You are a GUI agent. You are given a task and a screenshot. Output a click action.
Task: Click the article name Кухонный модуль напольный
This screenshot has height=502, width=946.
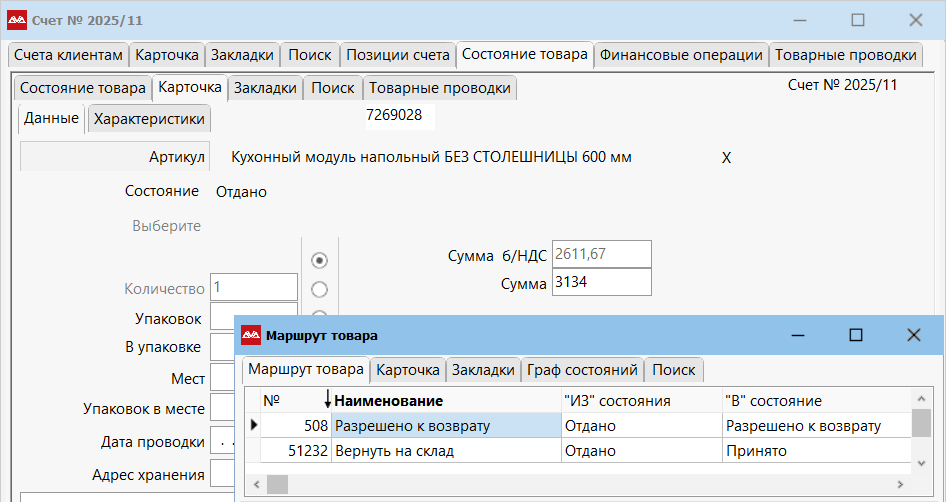431,157
